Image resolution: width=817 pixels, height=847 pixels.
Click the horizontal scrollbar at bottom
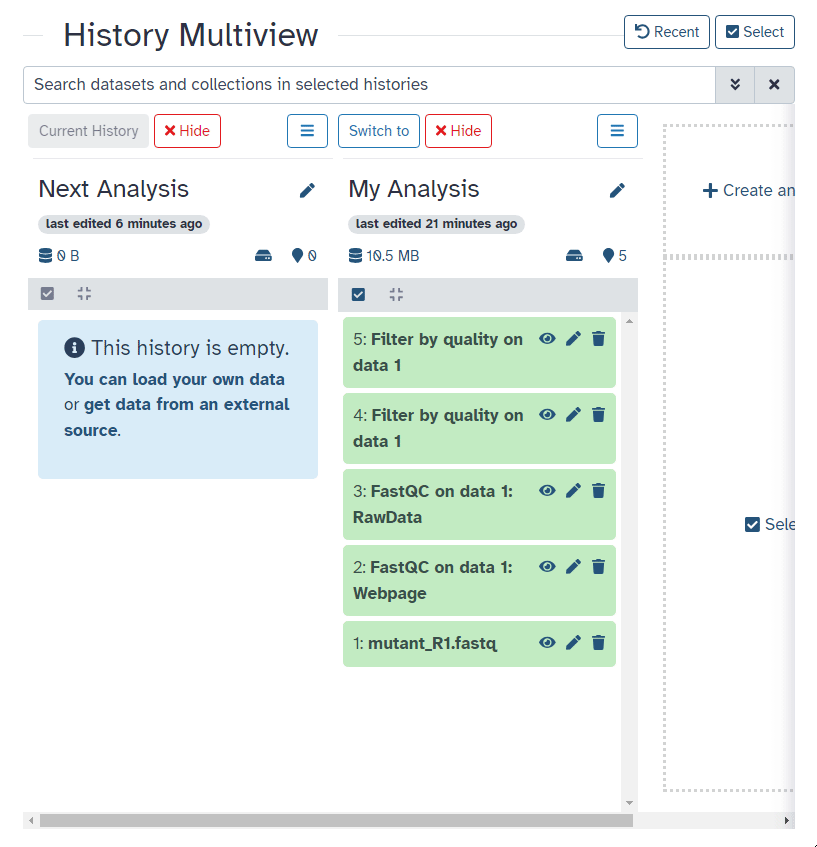pyautogui.click(x=336, y=820)
